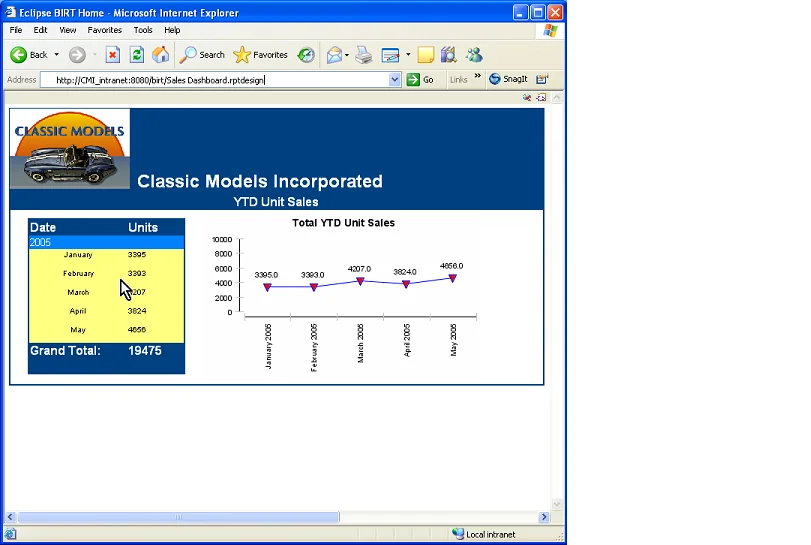Click the Go button next to the address bar
This screenshot has height=545, width=811.
coord(420,80)
